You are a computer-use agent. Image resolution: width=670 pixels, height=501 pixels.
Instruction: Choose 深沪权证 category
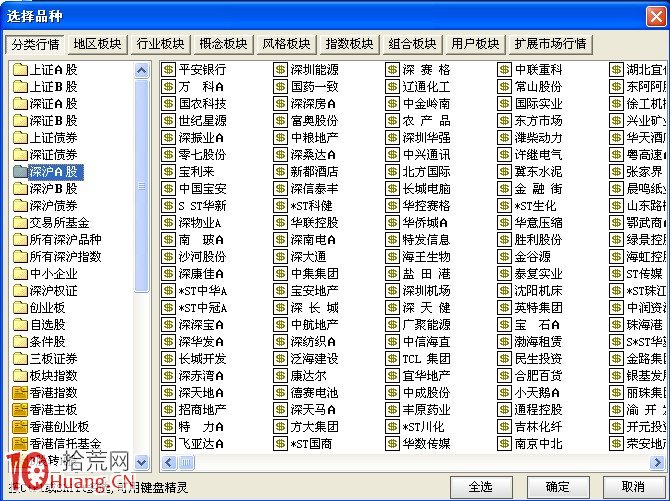[x=53, y=291]
